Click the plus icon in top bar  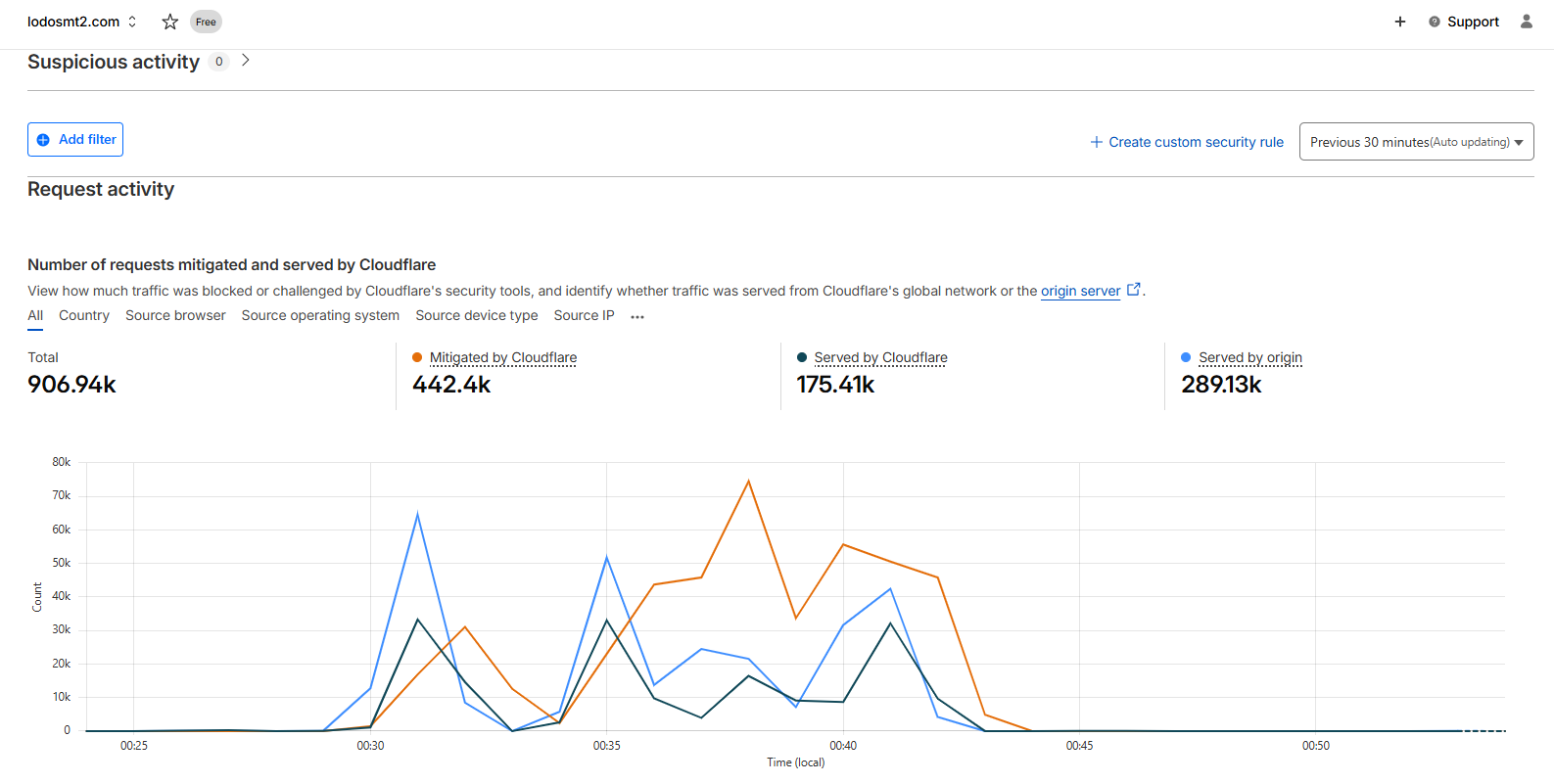(x=1400, y=22)
